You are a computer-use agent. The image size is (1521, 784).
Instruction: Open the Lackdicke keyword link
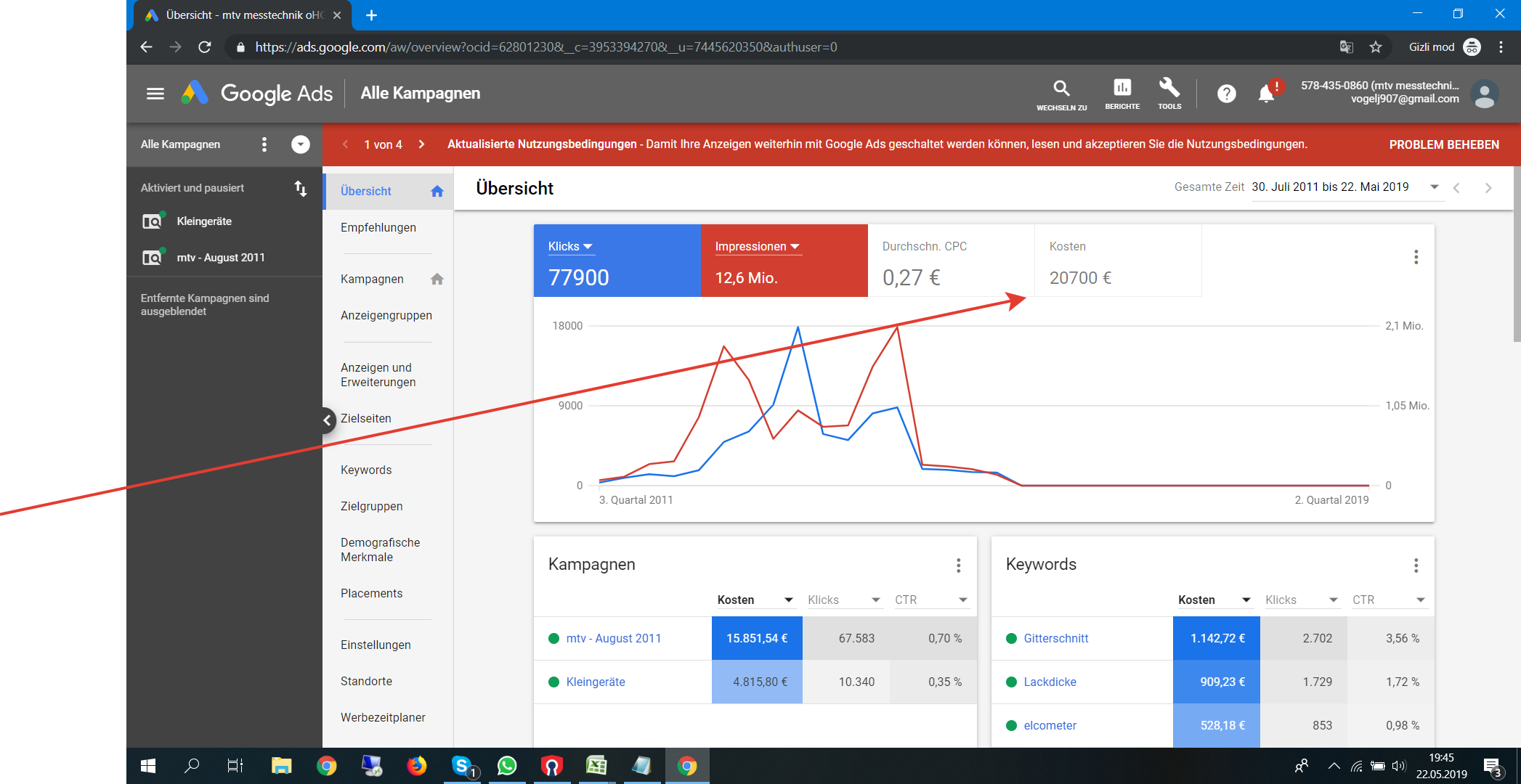click(1050, 682)
